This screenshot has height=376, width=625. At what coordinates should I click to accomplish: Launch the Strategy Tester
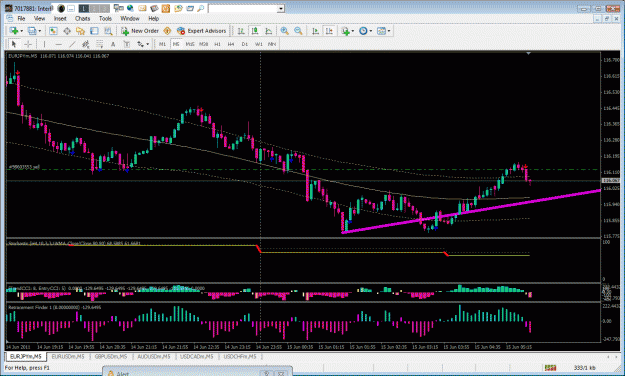click(x=108, y=31)
